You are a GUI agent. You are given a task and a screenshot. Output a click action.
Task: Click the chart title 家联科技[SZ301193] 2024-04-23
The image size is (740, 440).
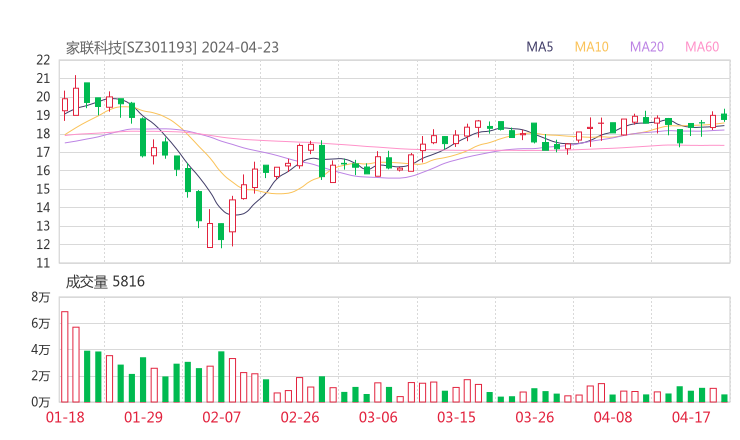click(172, 48)
